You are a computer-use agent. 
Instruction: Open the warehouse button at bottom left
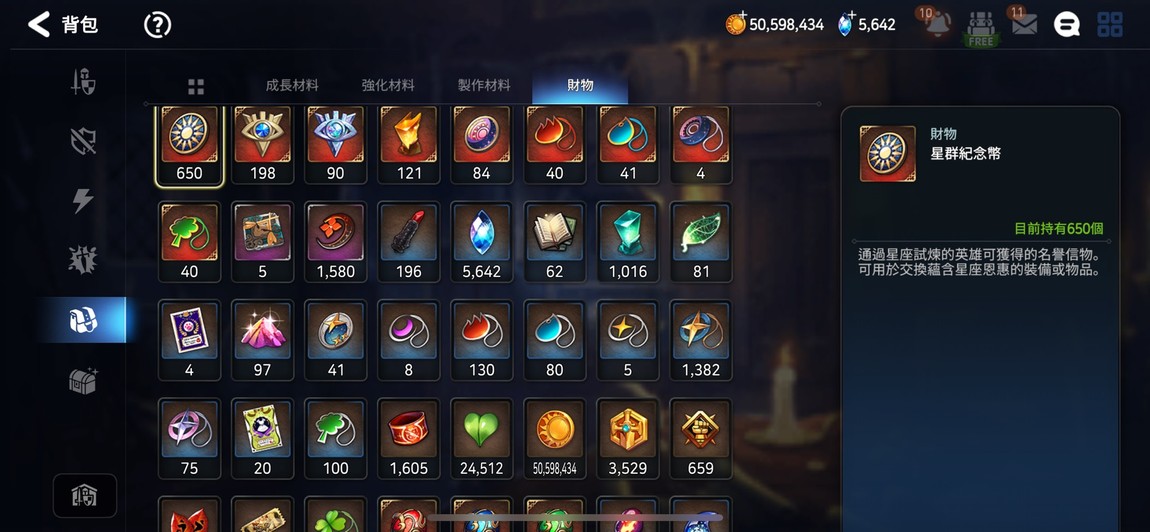(84, 495)
